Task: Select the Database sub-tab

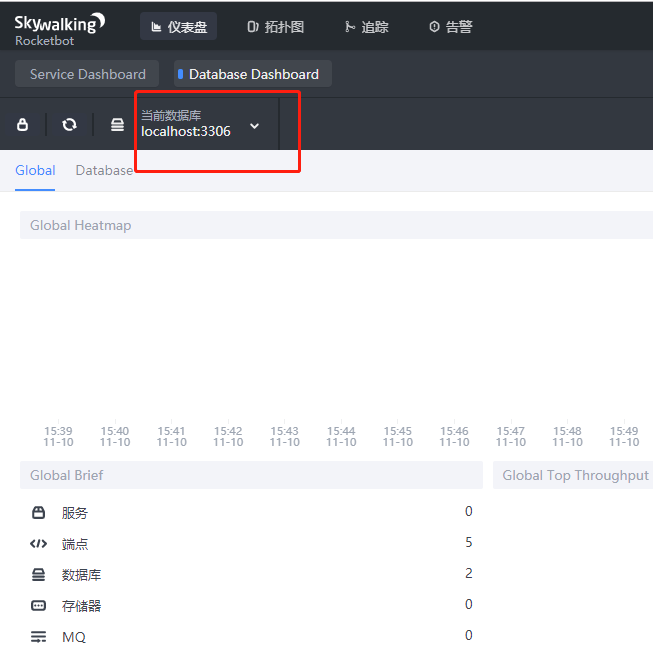Action: (104, 170)
